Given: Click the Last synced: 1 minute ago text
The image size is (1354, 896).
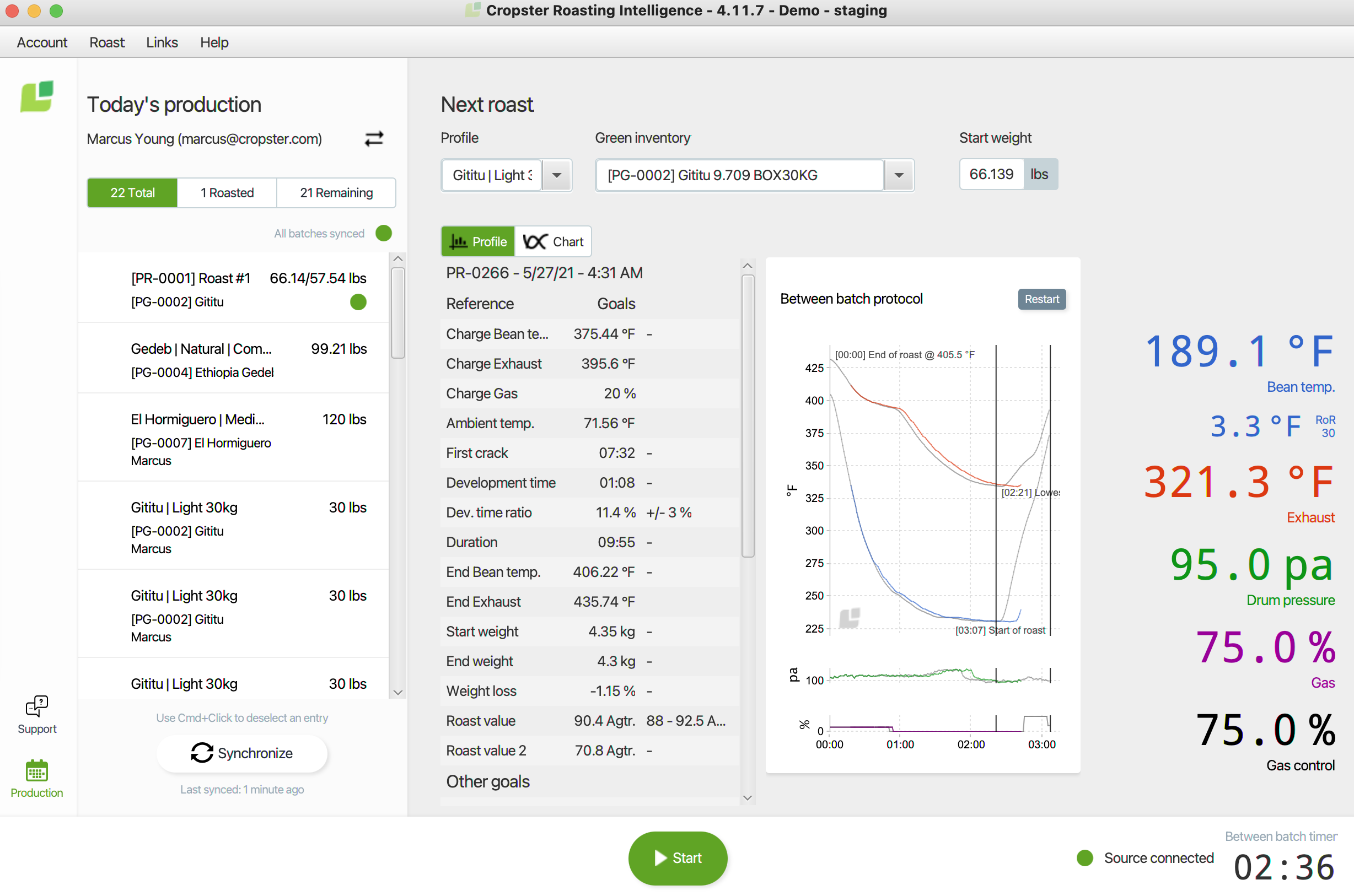Looking at the screenshot, I should 242,789.
